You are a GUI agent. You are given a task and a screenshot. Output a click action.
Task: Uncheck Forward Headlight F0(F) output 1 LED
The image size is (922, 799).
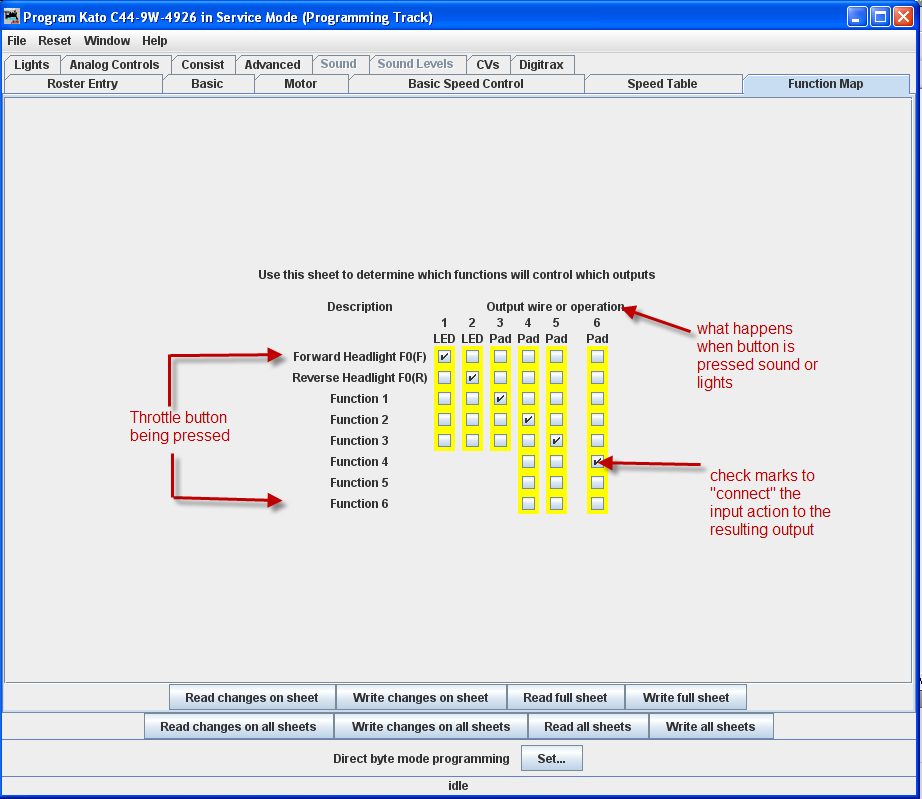(444, 357)
